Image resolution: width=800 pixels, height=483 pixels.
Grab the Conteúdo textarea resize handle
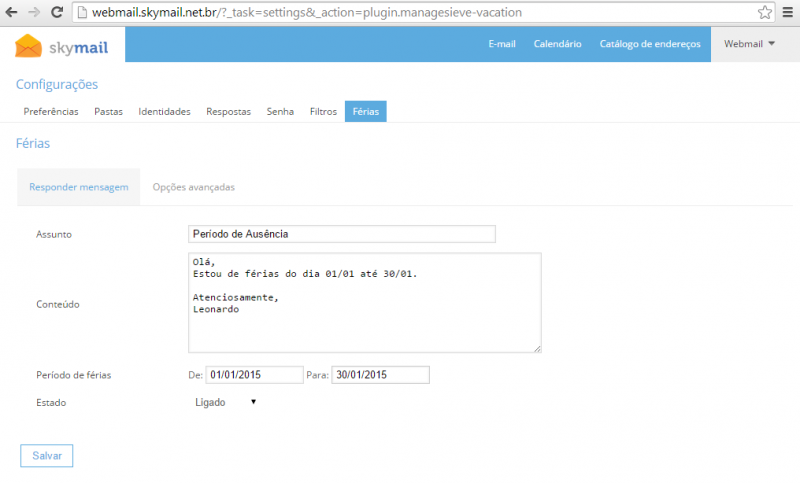coord(537,349)
